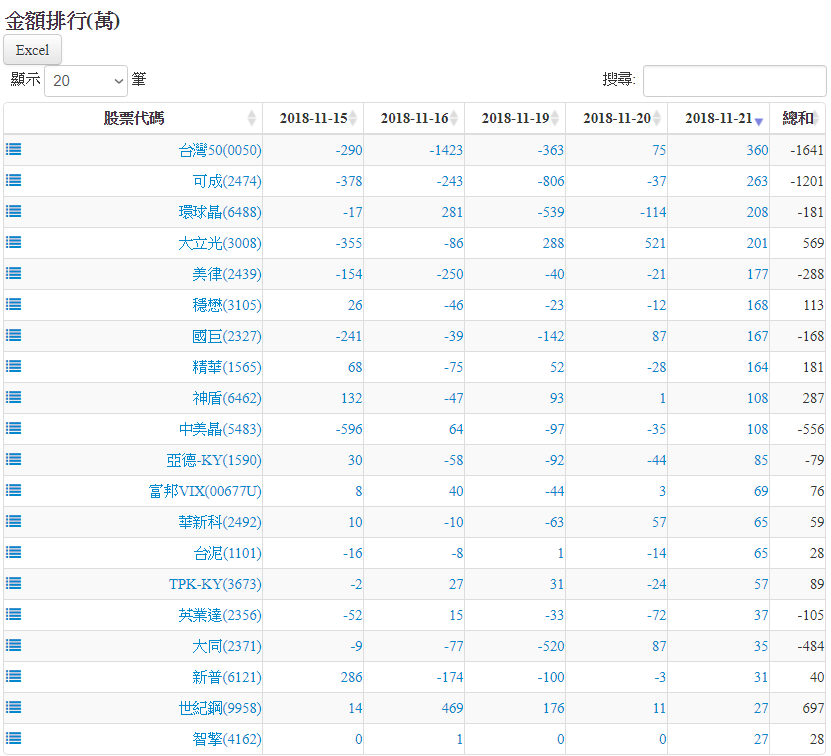Click the list icon in the 可成(2474) row
The height and width of the screenshot is (756, 831).
[14, 180]
